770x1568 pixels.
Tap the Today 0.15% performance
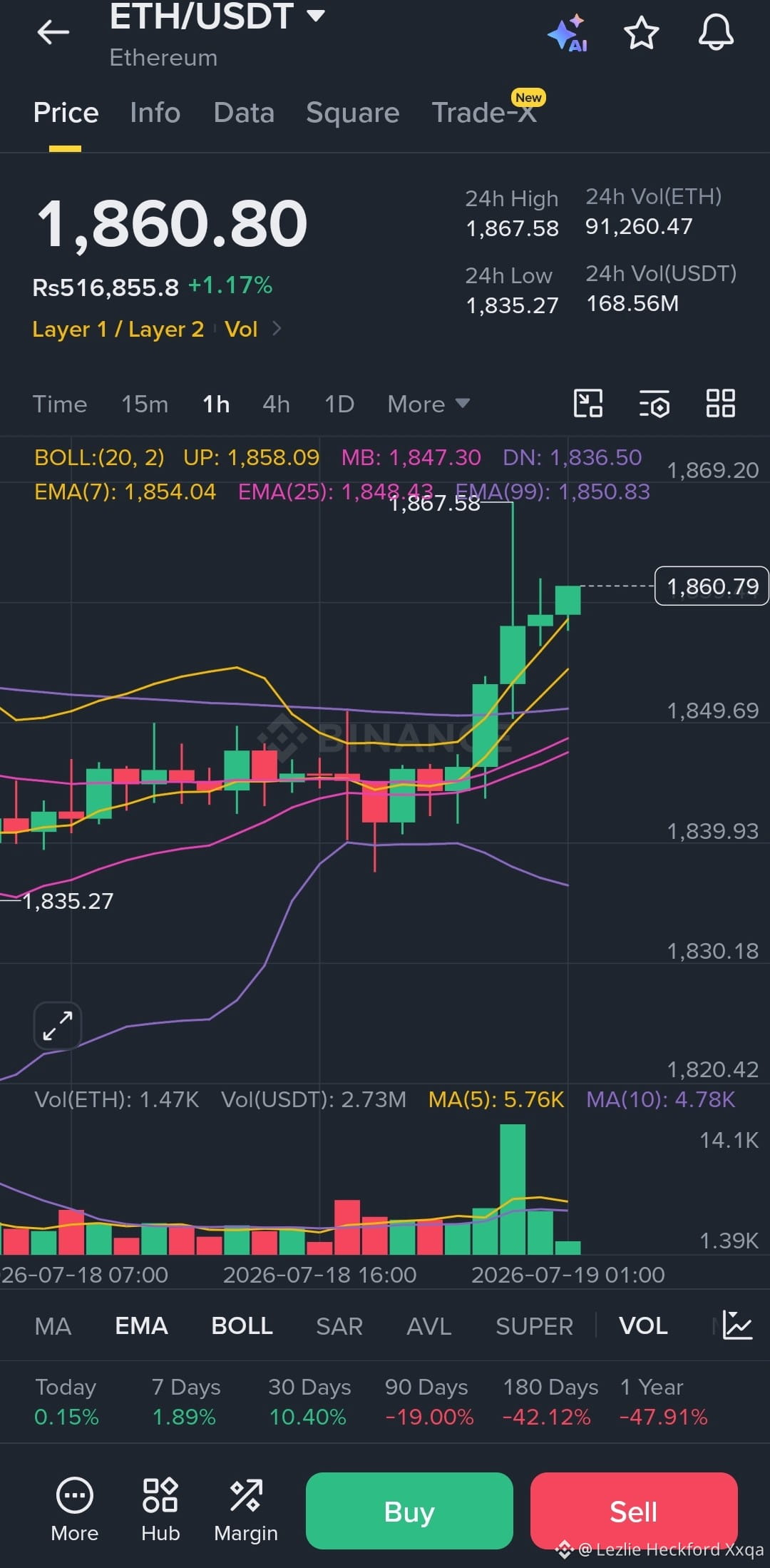66,1402
